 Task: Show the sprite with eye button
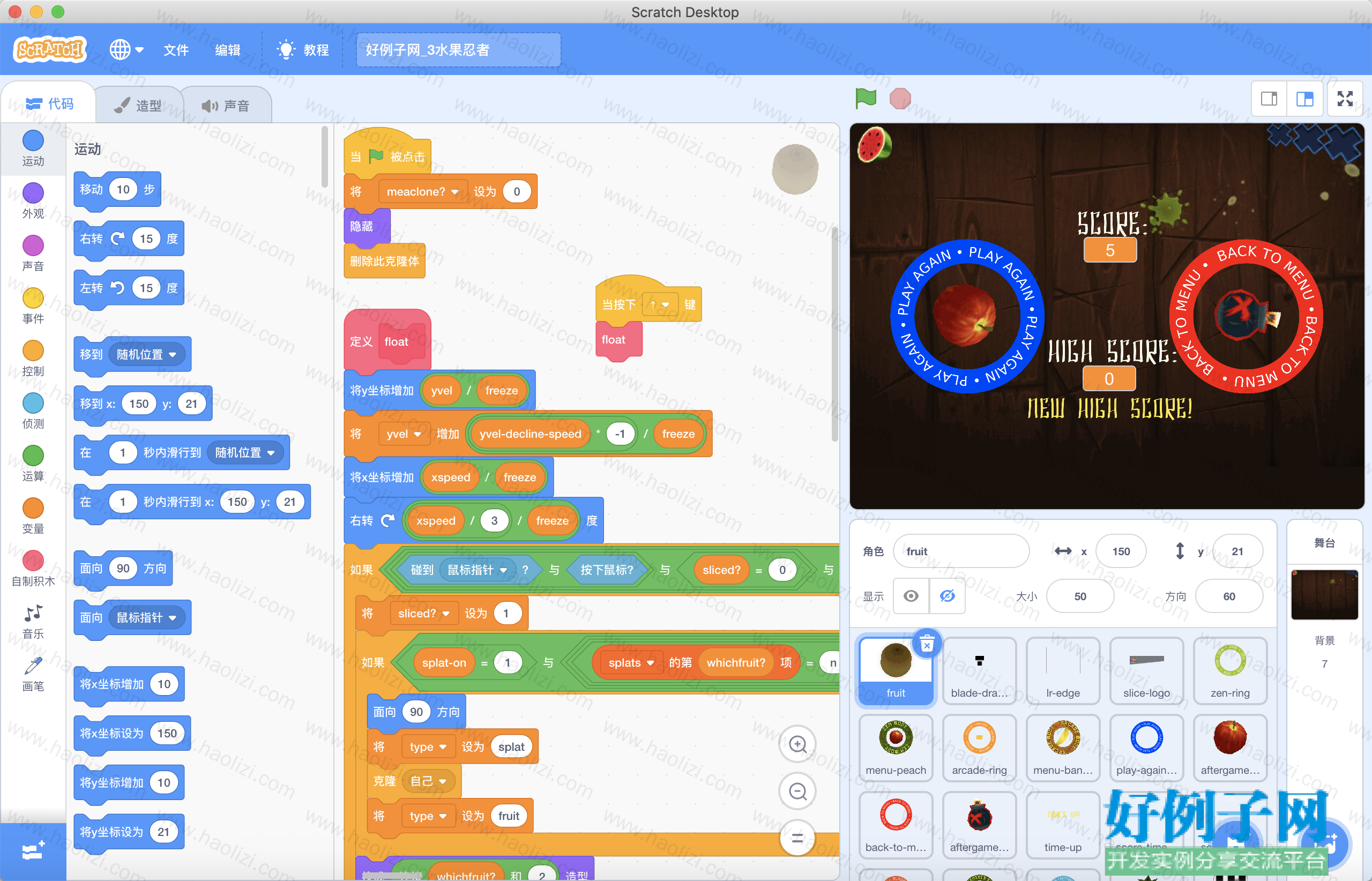pyautogui.click(x=911, y=596)
